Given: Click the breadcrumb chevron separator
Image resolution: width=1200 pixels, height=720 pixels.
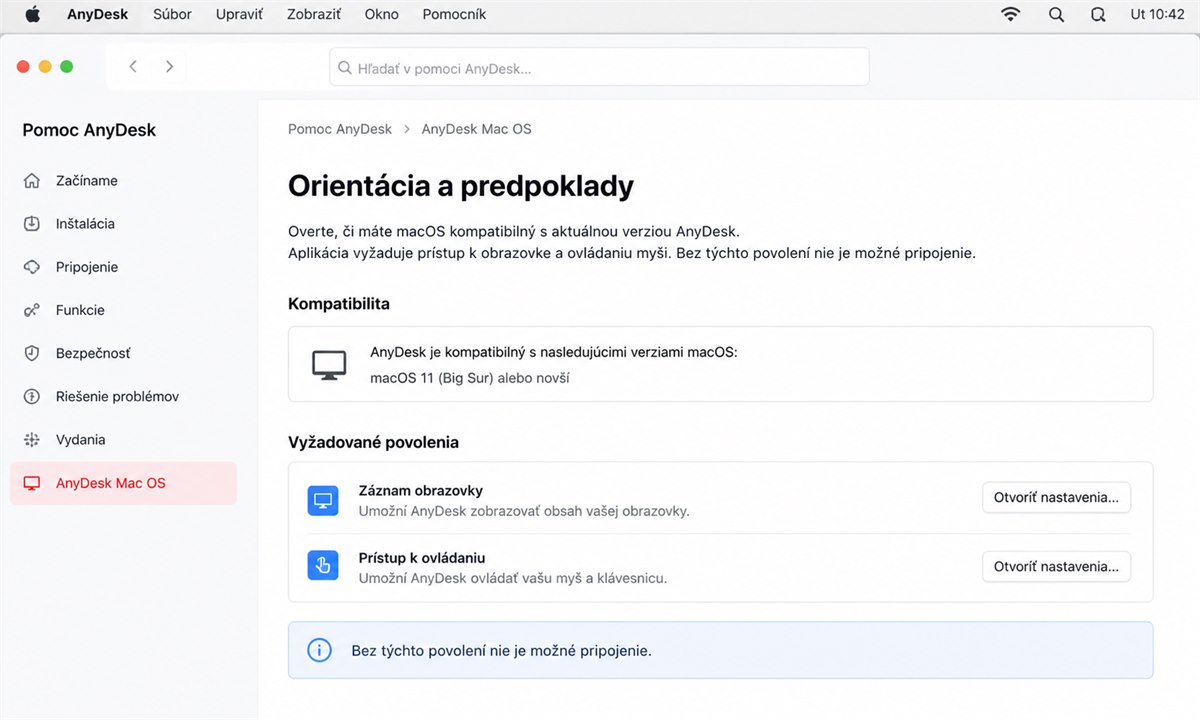Looking at the screenshot, I should coord(407,129).
